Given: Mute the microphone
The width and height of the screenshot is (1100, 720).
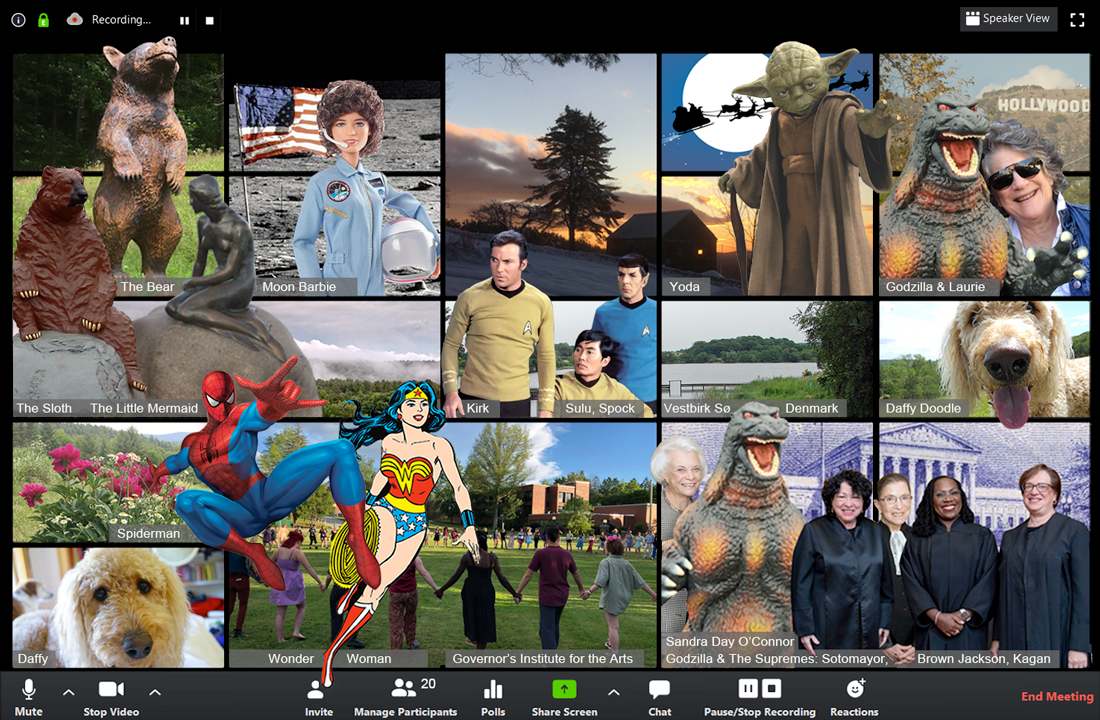Looking at the screenshot, I should pyautogui.click(x=29, y=690).
